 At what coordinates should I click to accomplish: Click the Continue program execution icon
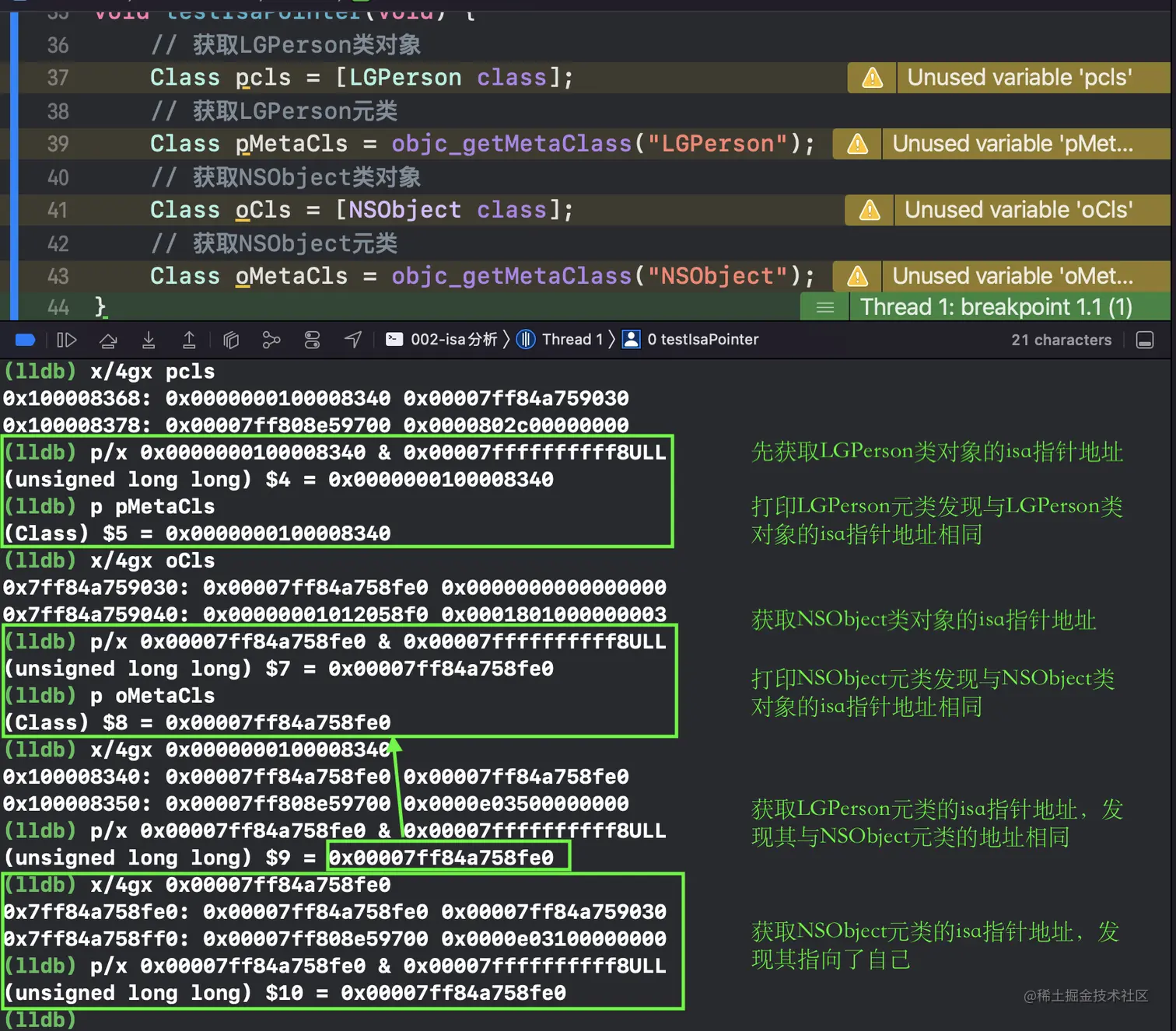coord(67,340)
